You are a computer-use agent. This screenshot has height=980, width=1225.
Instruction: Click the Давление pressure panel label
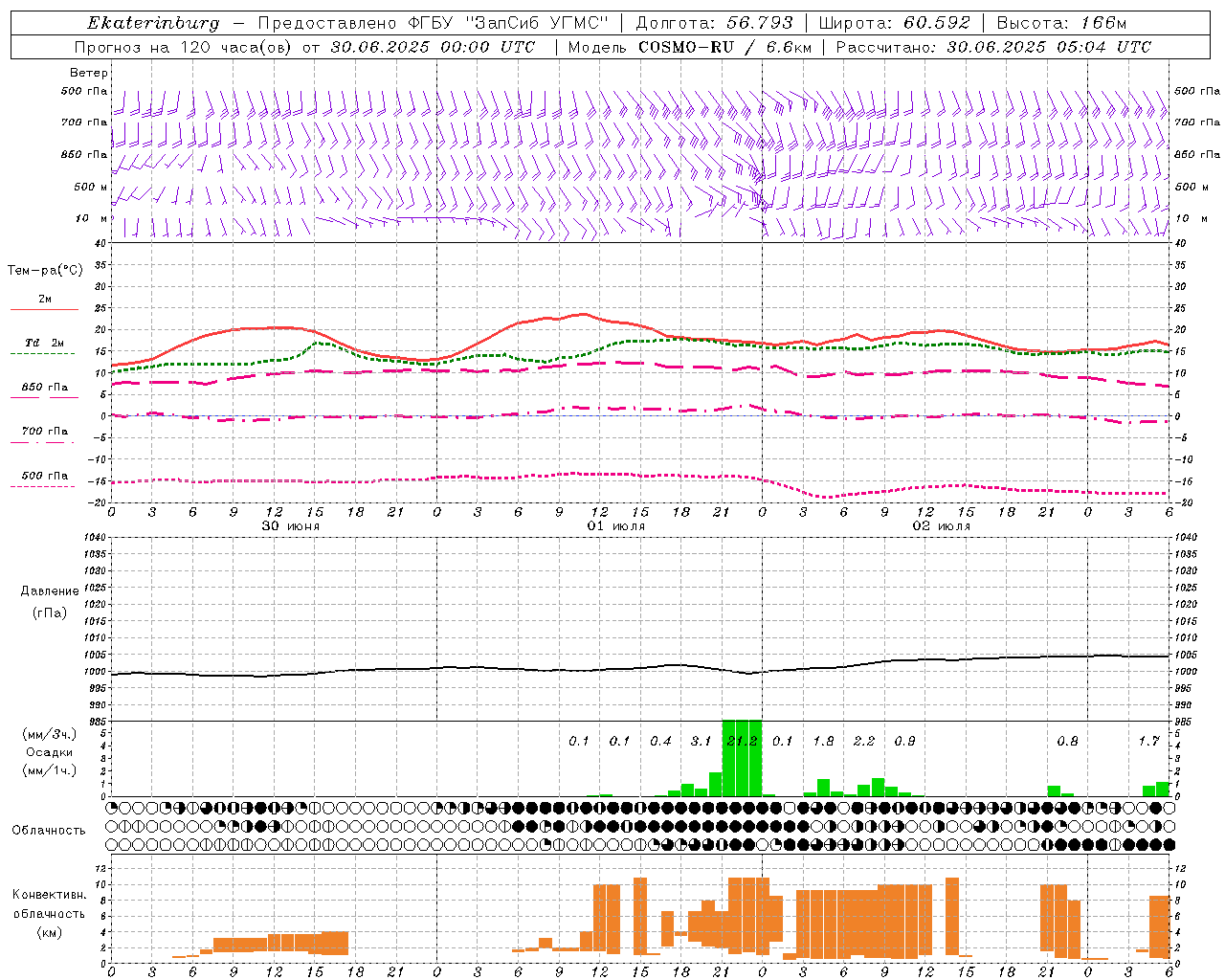click(50, 591)
